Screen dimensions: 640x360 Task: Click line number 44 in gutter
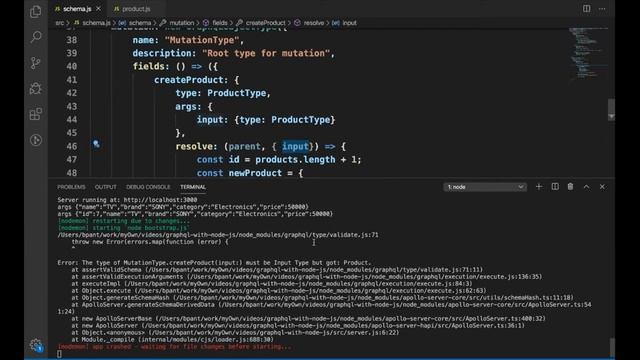coord(71,120)
